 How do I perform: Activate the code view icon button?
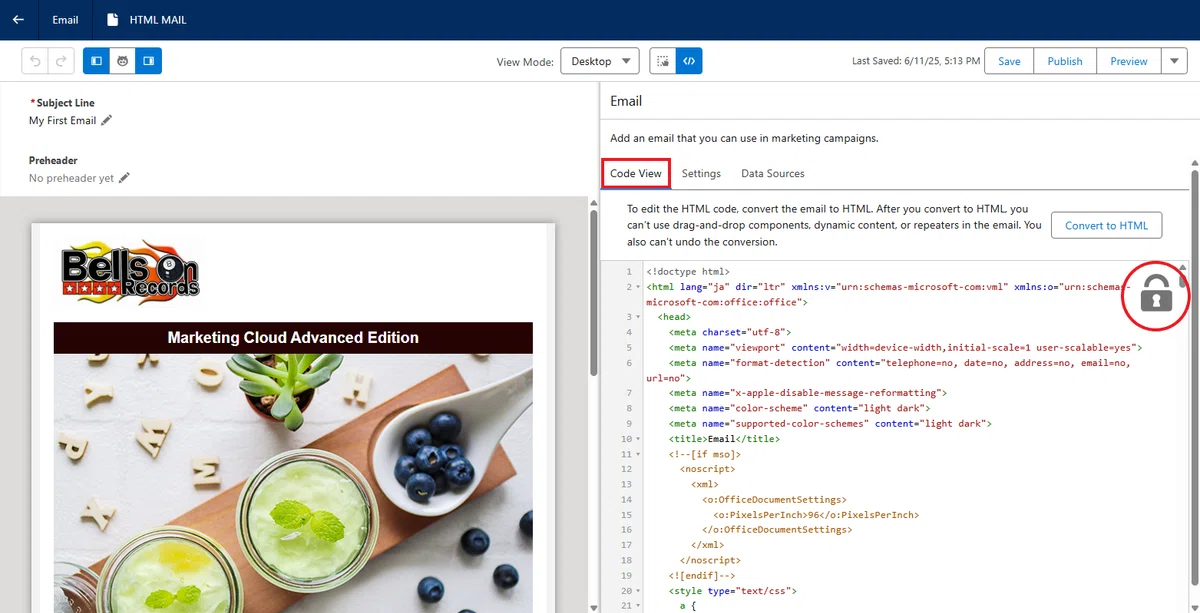point(689,61)
